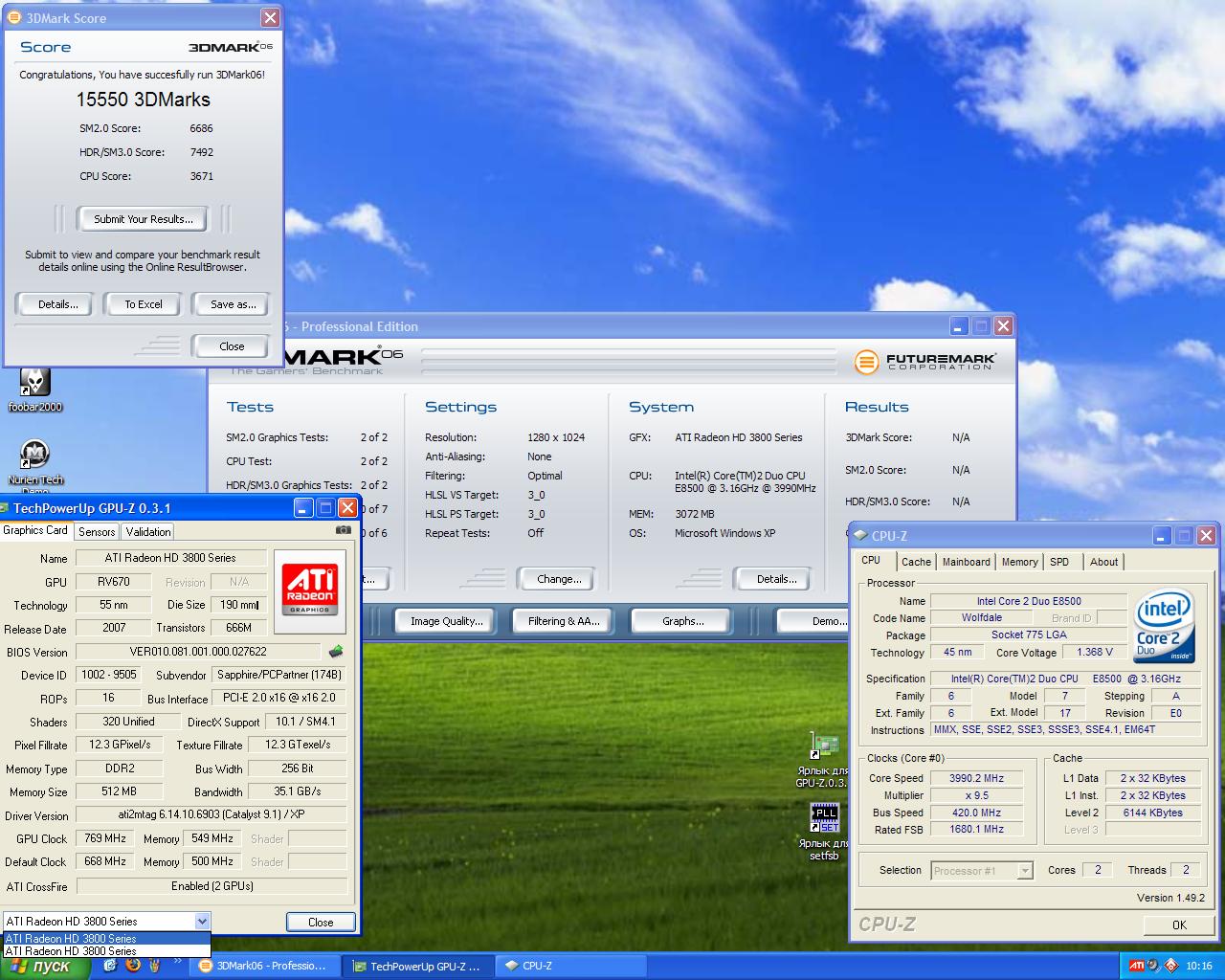Image resolution: width=1225 pixels, height=980 pixels.
Task: Open the Start (пуск) menu
Action: point(45,966)
